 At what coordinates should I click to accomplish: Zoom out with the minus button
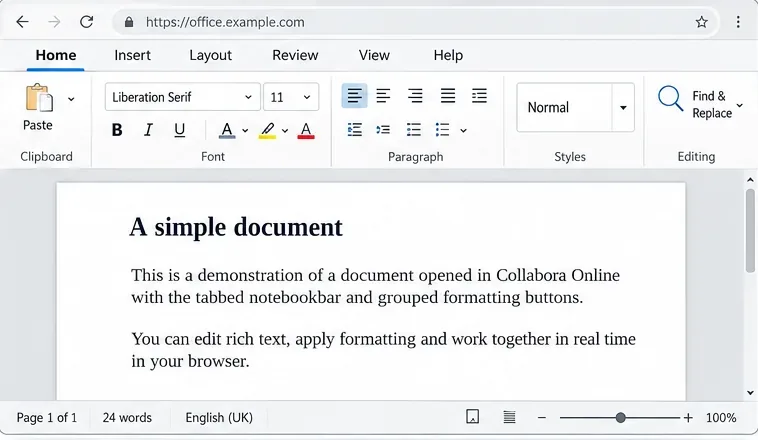pos(541,418)
